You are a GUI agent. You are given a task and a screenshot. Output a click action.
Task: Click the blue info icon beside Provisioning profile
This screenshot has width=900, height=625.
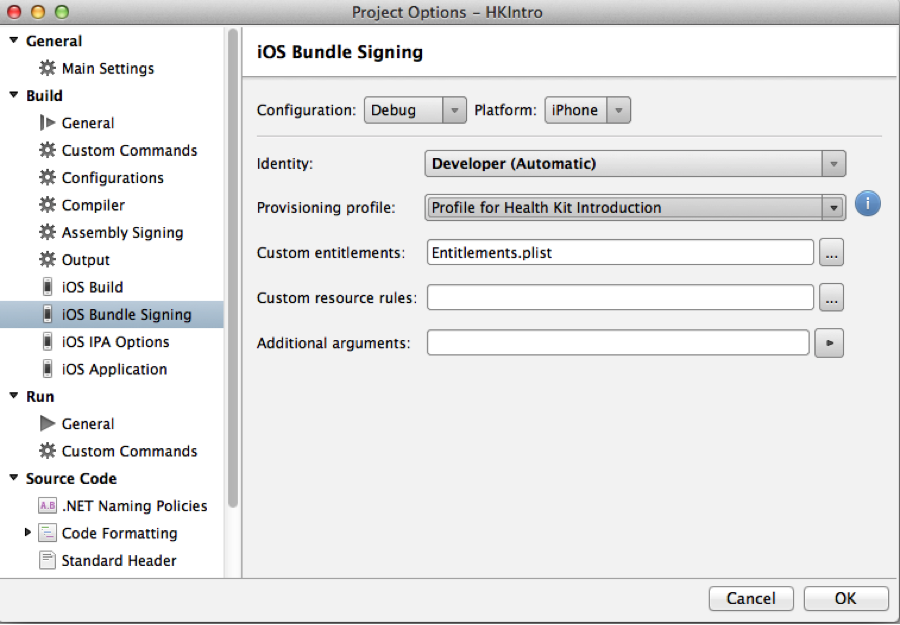coord(867,203)
